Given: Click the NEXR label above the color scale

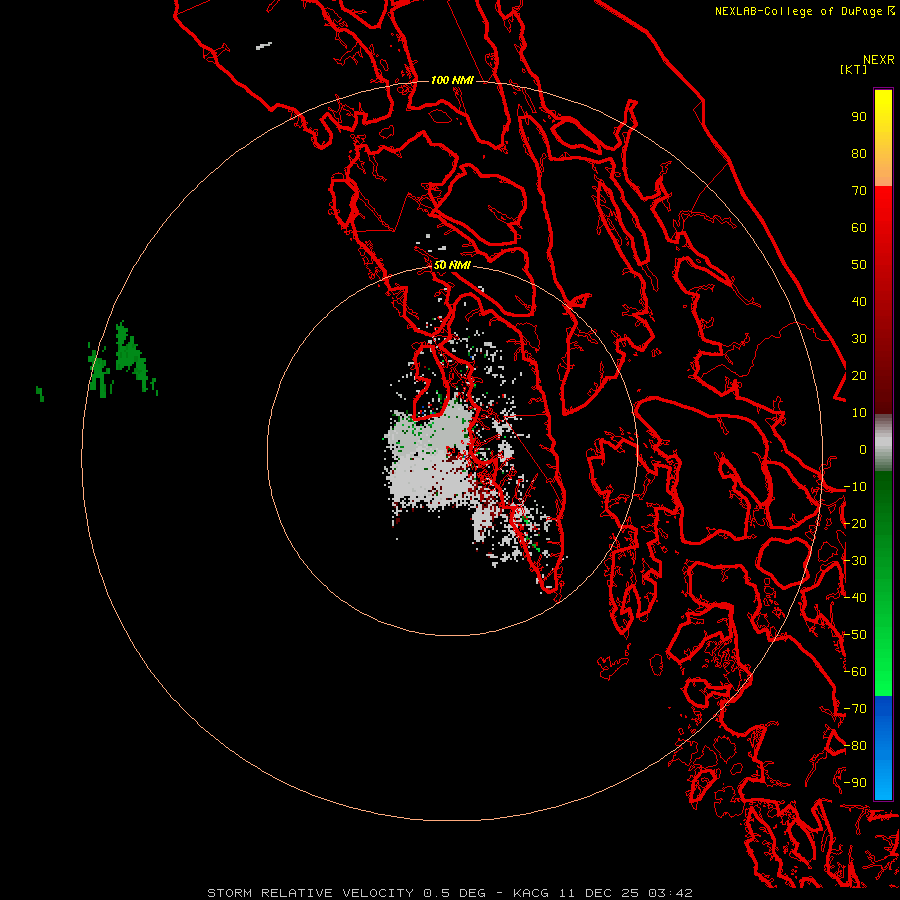Looking at the screenshot, I should (879, 60).
